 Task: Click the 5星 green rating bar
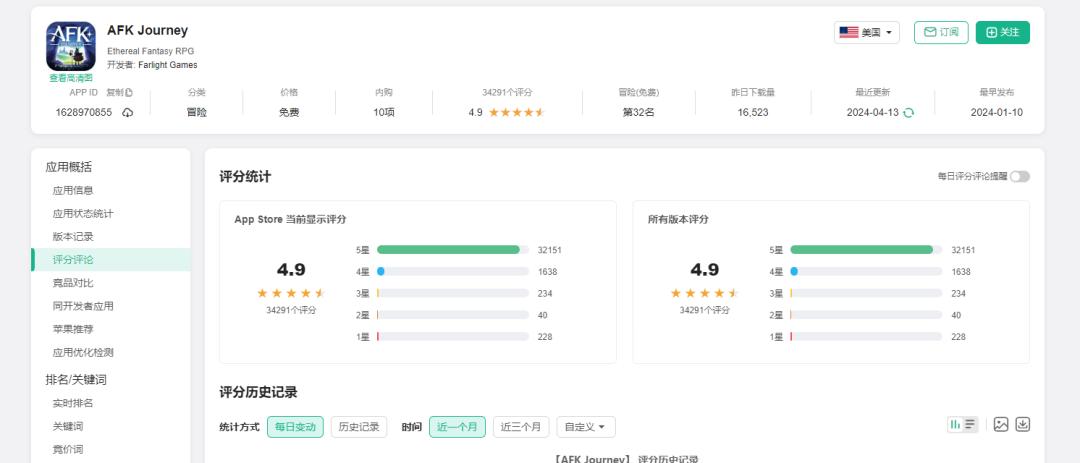448,250
